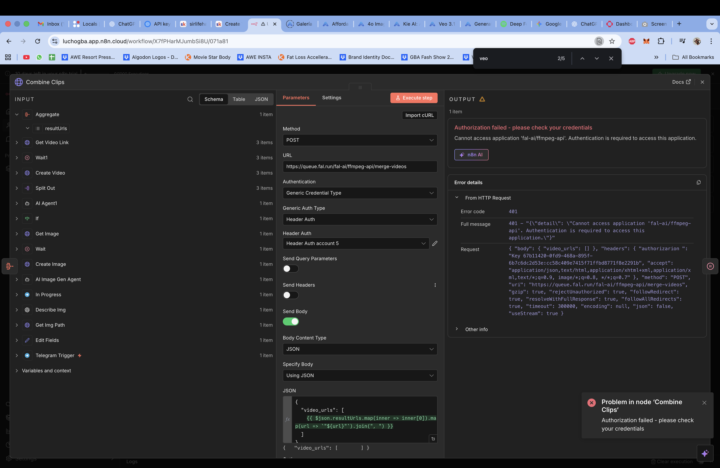
Task: Expand the Get Video Link input node
Action: pos(17,142)
